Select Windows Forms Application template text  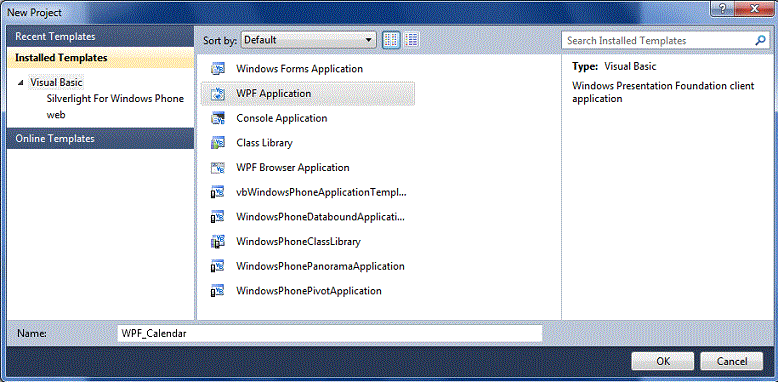click(x=300, y=69)
